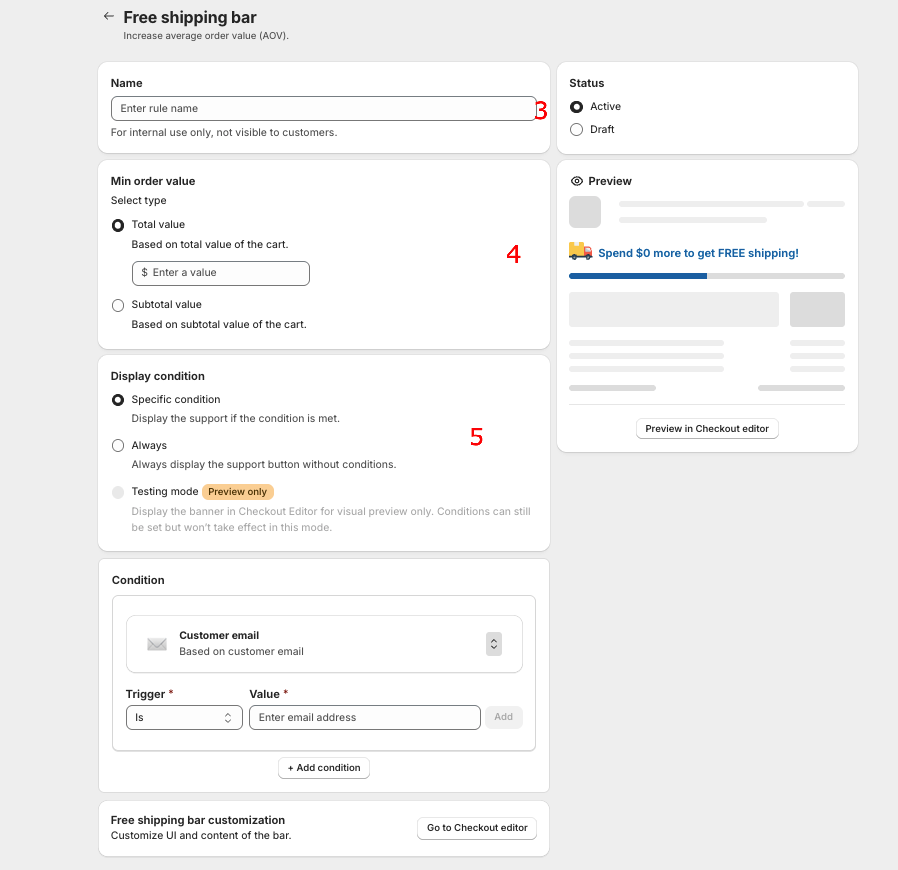
Task: Click the delivery truck icon in preview
Action: coord(581,251)
